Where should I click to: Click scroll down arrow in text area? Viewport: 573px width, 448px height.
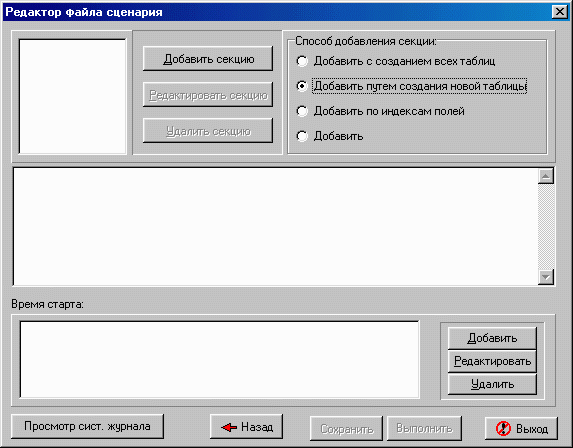pyautogui.click(x=546, y=277)
